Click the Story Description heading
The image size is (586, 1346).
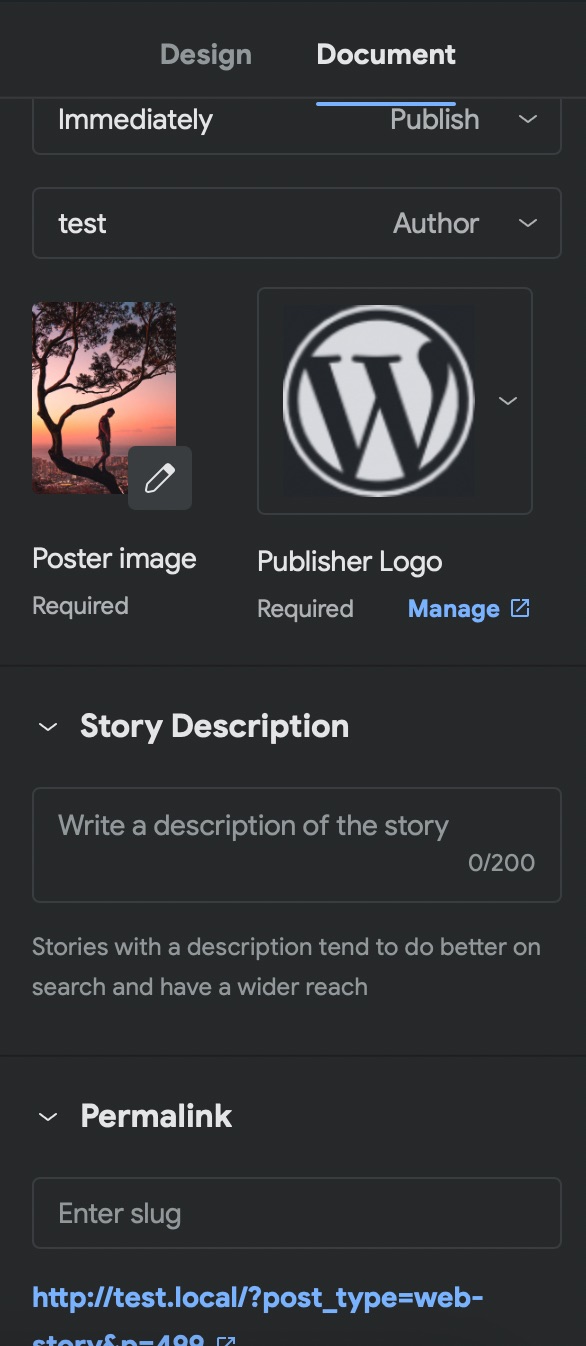[214, 726]
